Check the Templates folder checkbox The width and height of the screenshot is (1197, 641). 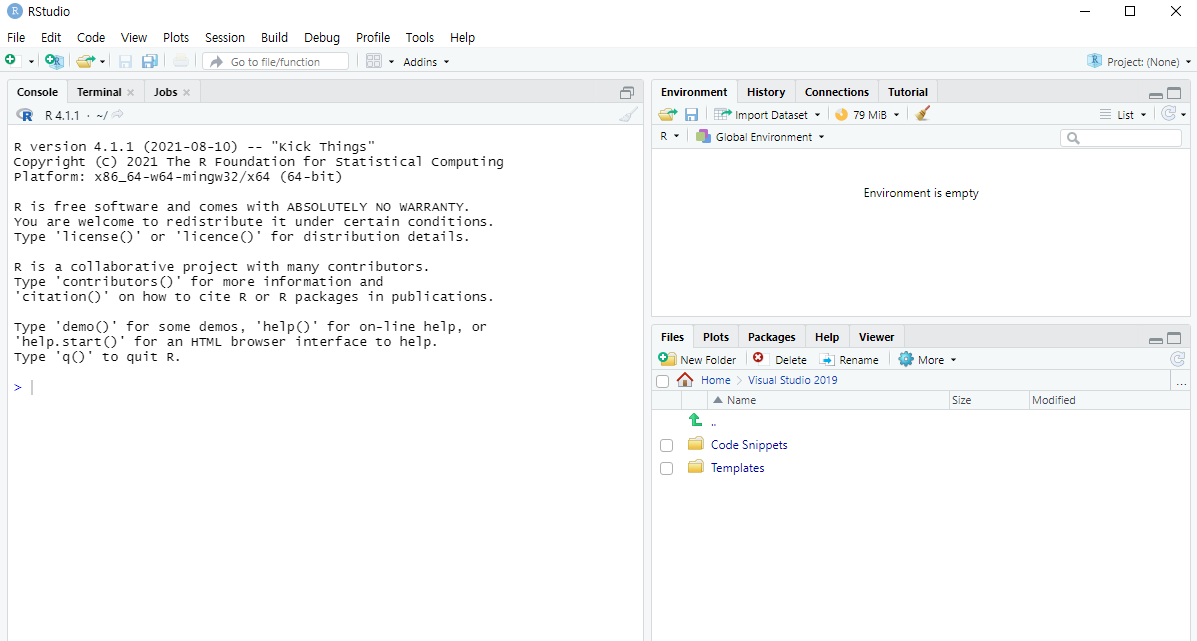[x=666, y=469]
